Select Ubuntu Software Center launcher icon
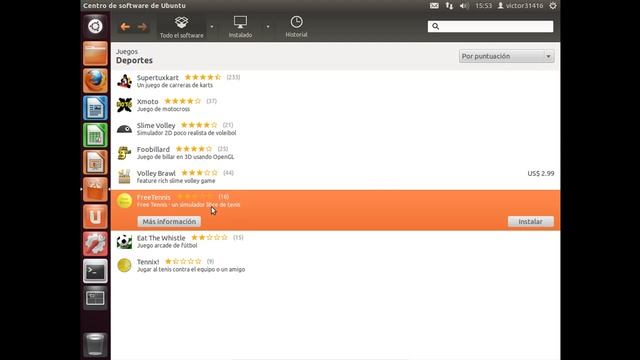Image resolution: width=640 pixels, height=360 pixels. tap(95, 189)
